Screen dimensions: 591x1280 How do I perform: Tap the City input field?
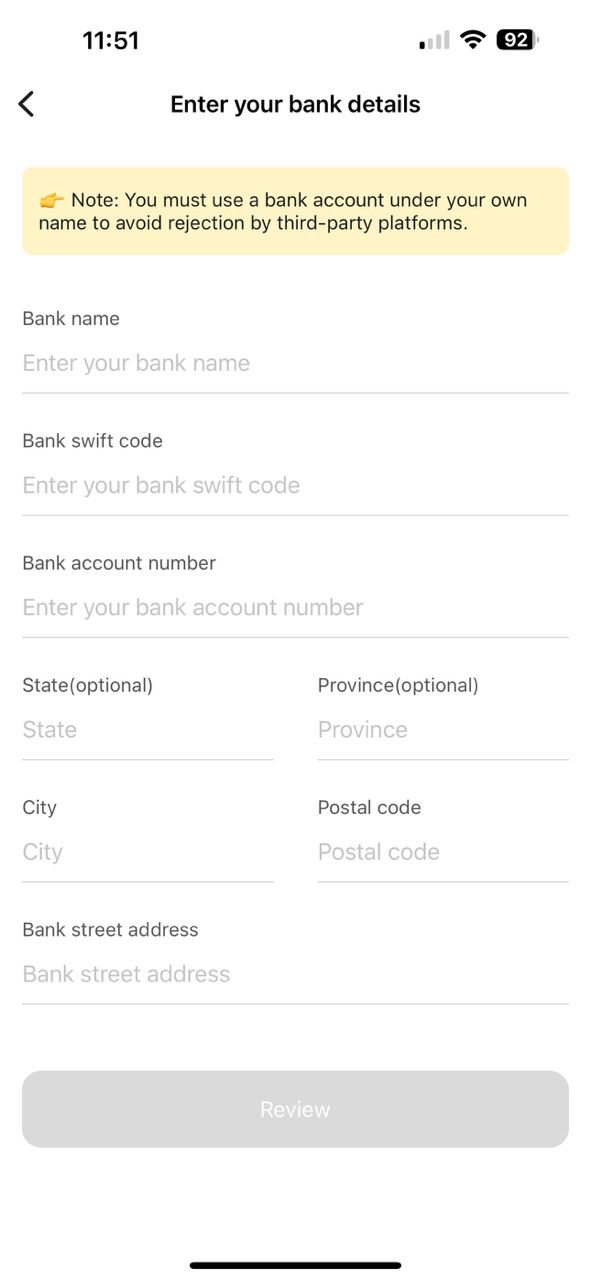click(148, 851)
